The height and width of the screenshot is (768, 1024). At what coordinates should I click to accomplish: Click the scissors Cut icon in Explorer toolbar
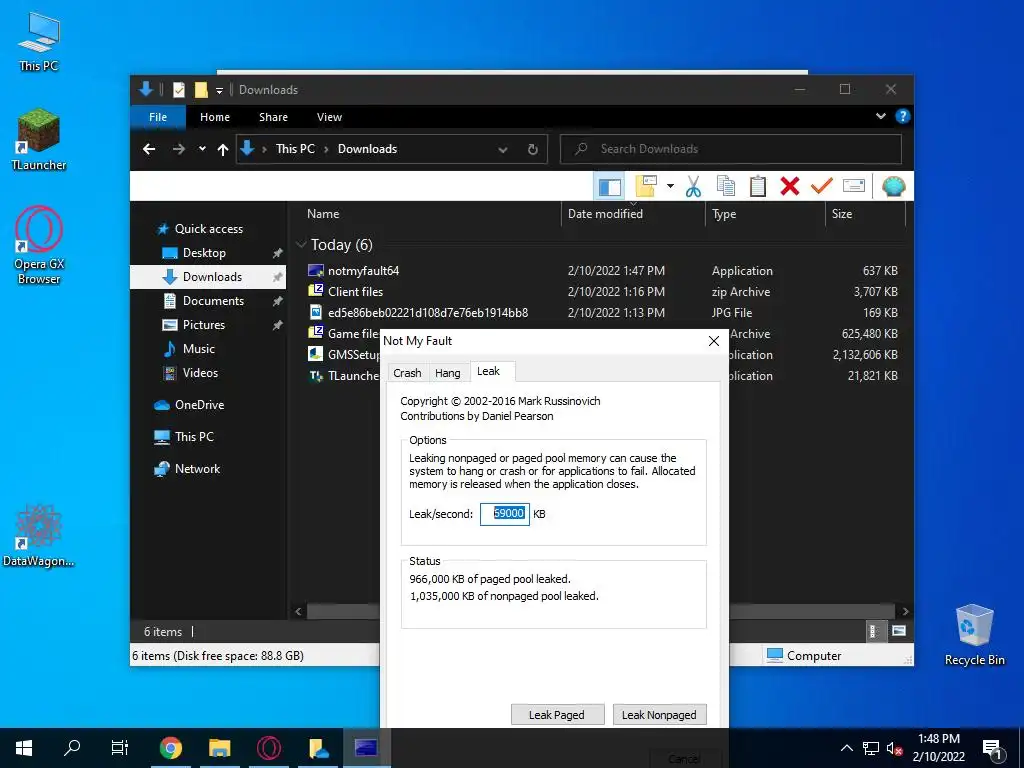click(x=693, y=186)
